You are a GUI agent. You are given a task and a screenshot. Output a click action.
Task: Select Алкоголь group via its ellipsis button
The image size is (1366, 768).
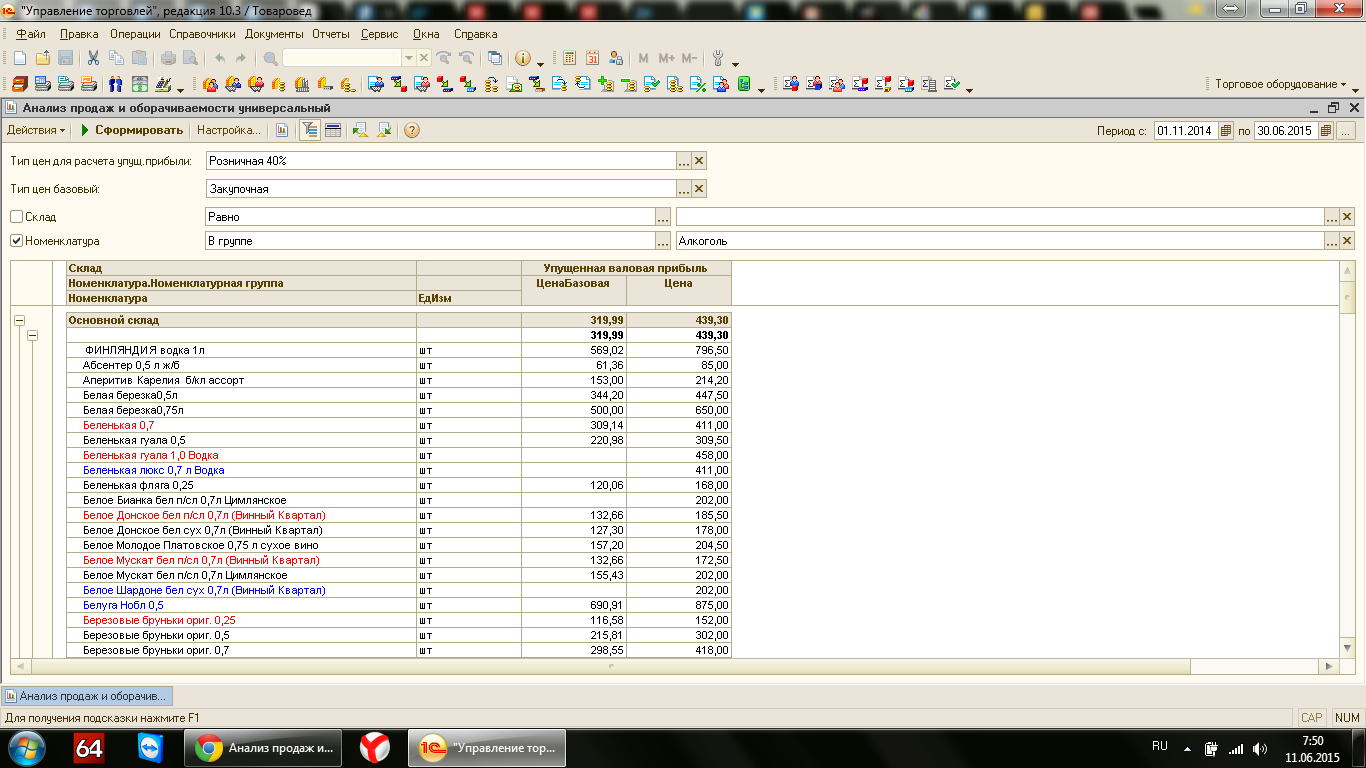pos(1332,240)
